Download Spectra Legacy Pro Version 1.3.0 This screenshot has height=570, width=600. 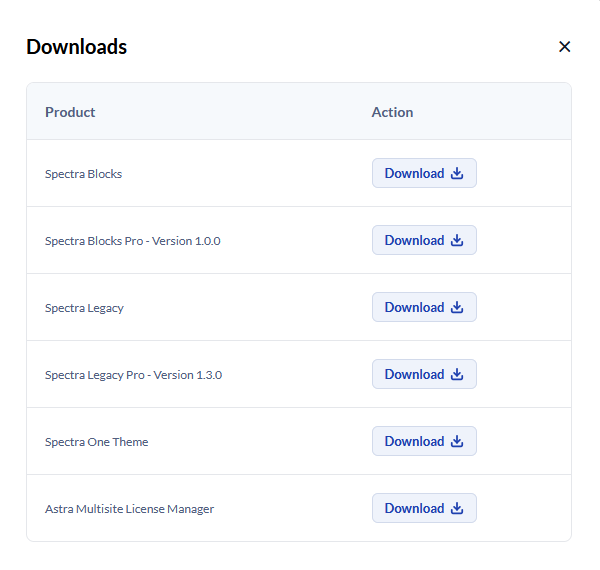pyautogui.click(x=424, y=374)
